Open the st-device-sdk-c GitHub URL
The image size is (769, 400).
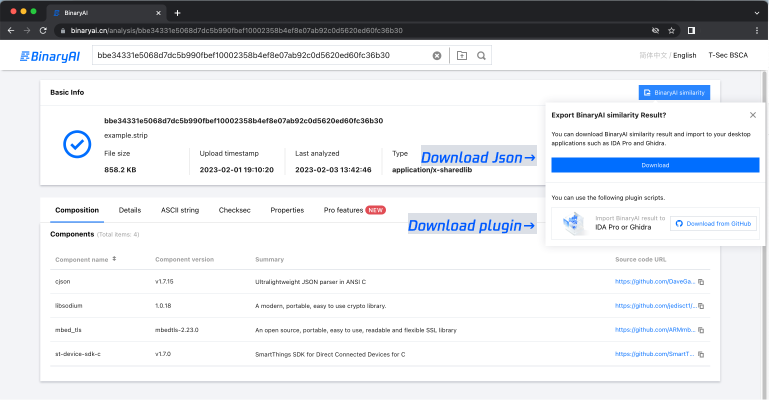654,353
